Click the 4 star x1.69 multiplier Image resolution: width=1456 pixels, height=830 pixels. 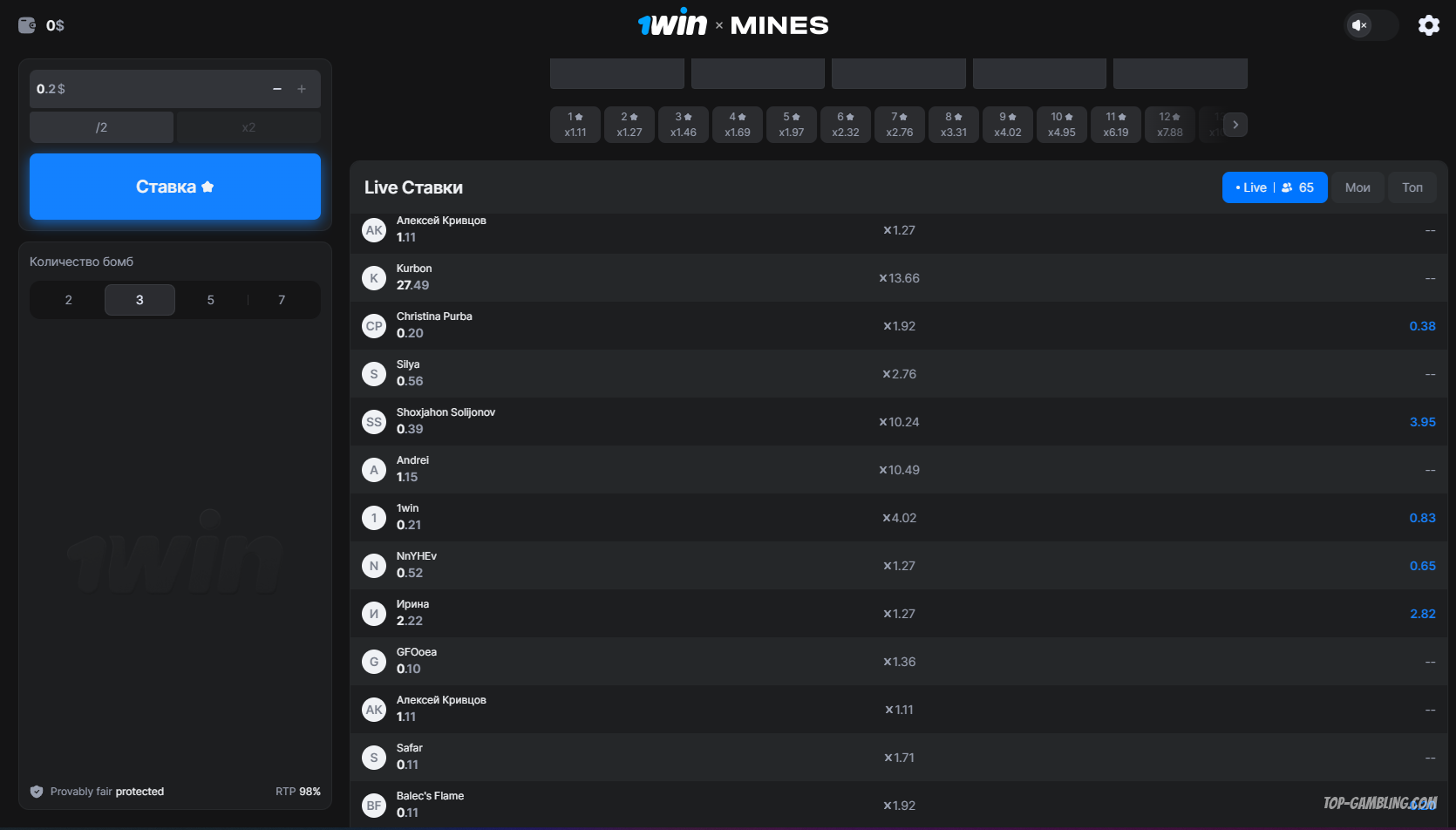(738, 125)
